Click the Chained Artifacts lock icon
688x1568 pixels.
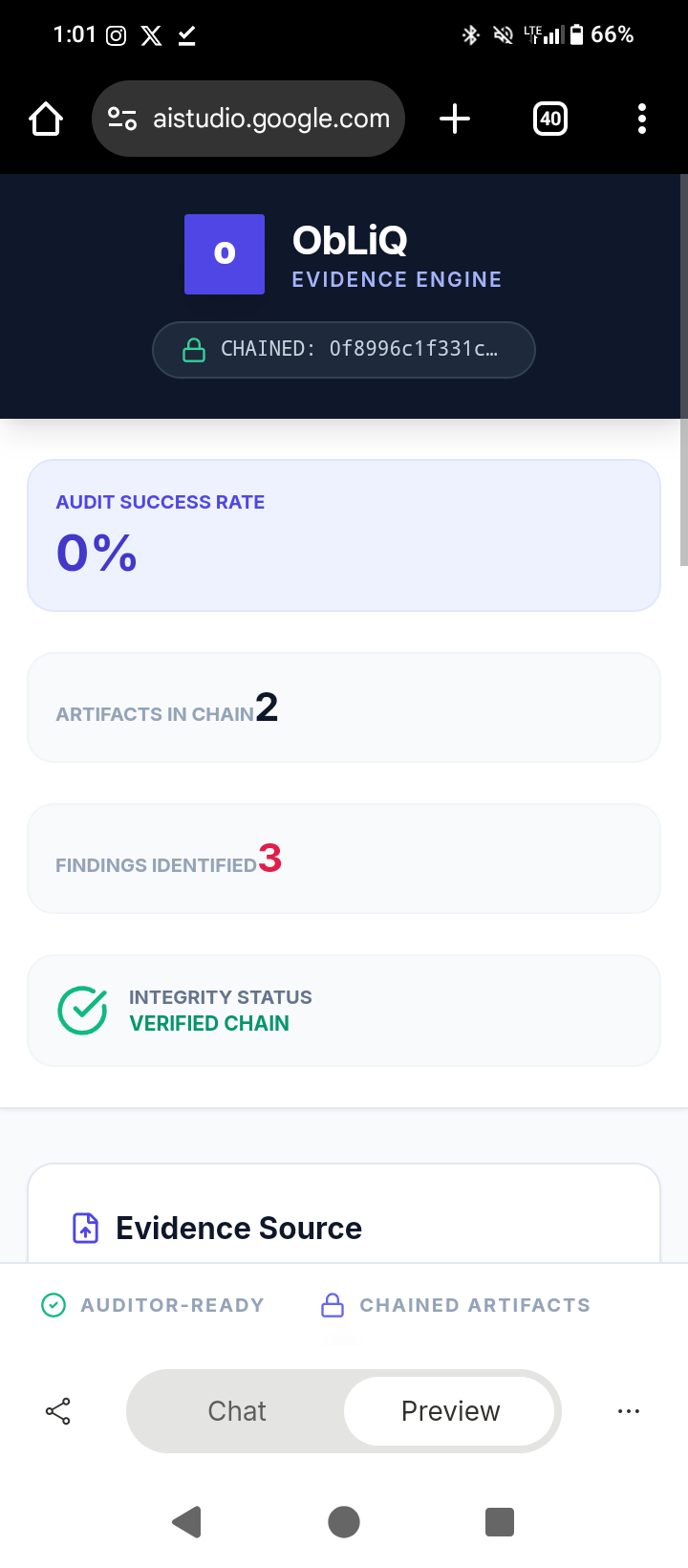[333, 1305]
